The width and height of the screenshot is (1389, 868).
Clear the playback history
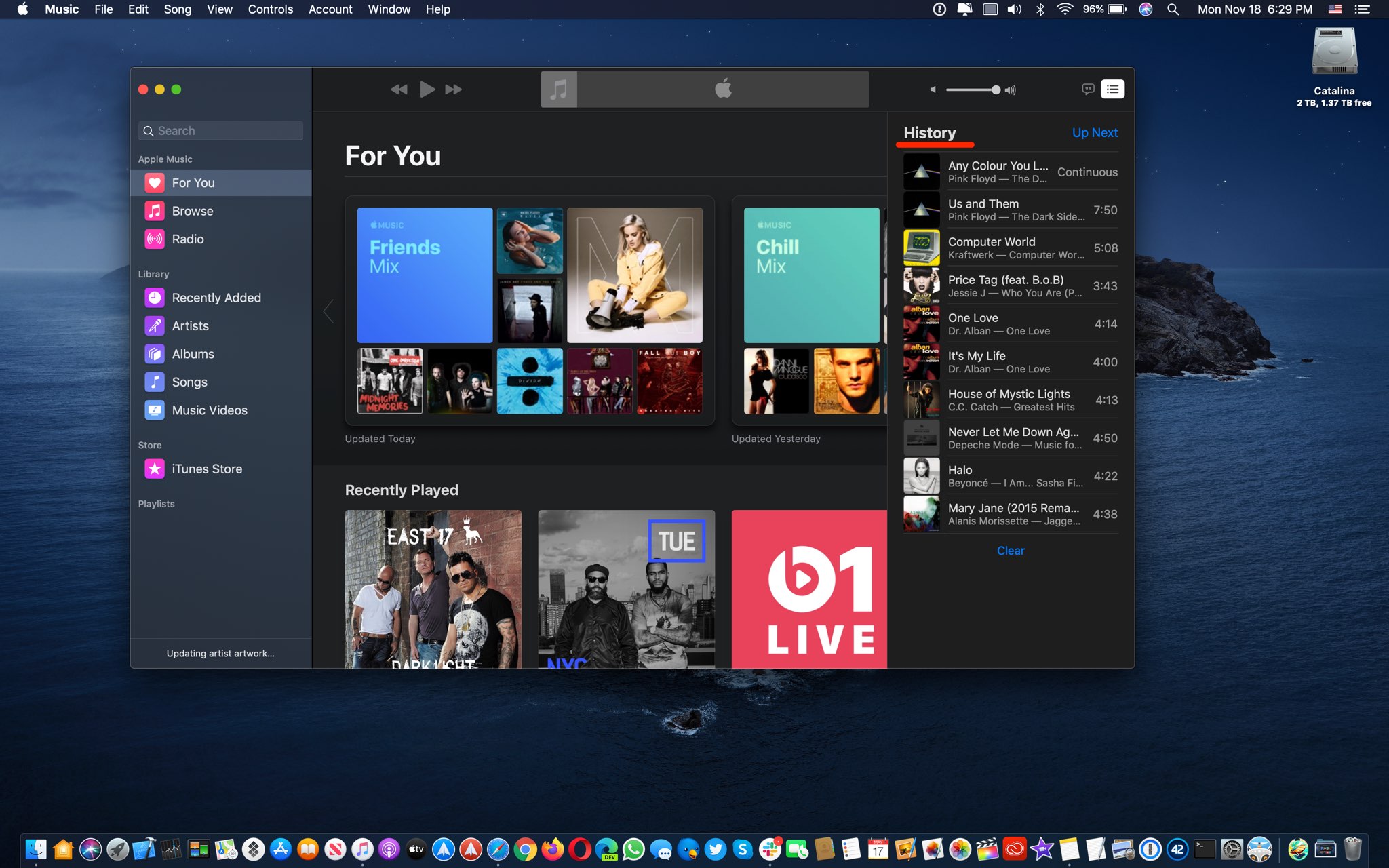click(x=1011, y=551)
